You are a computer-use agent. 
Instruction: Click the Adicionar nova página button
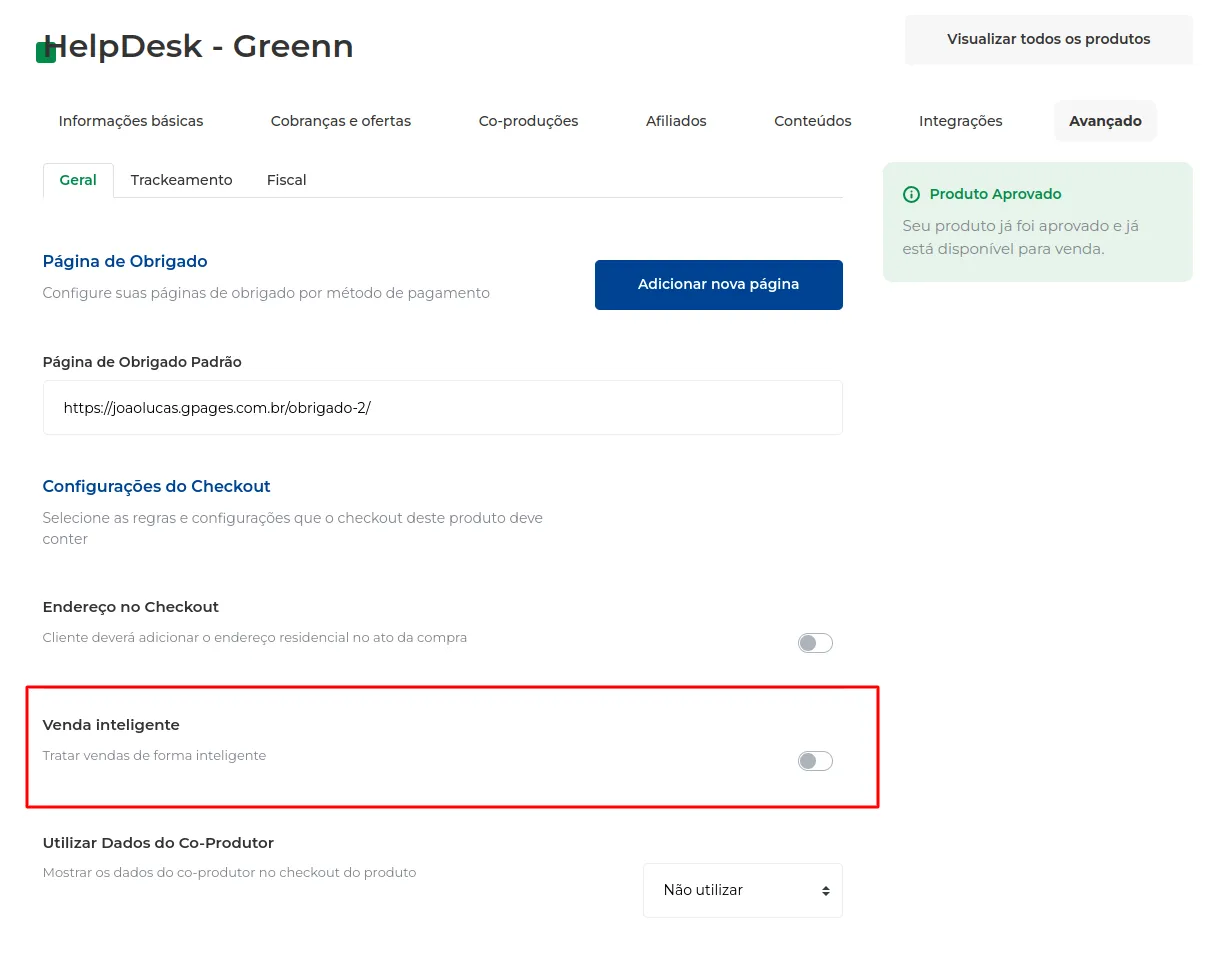tap(719, 285)
